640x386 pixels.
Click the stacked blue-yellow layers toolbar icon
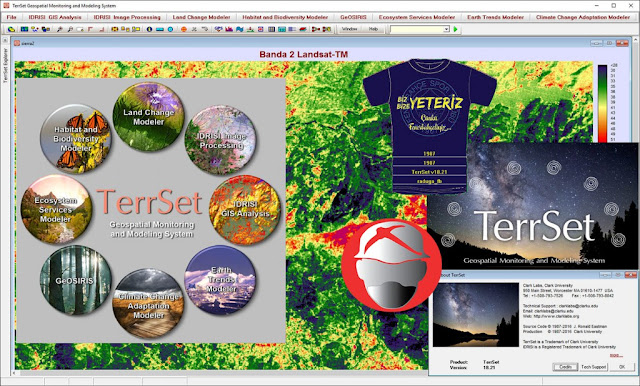pyautogui.click(x=45, y=29)
